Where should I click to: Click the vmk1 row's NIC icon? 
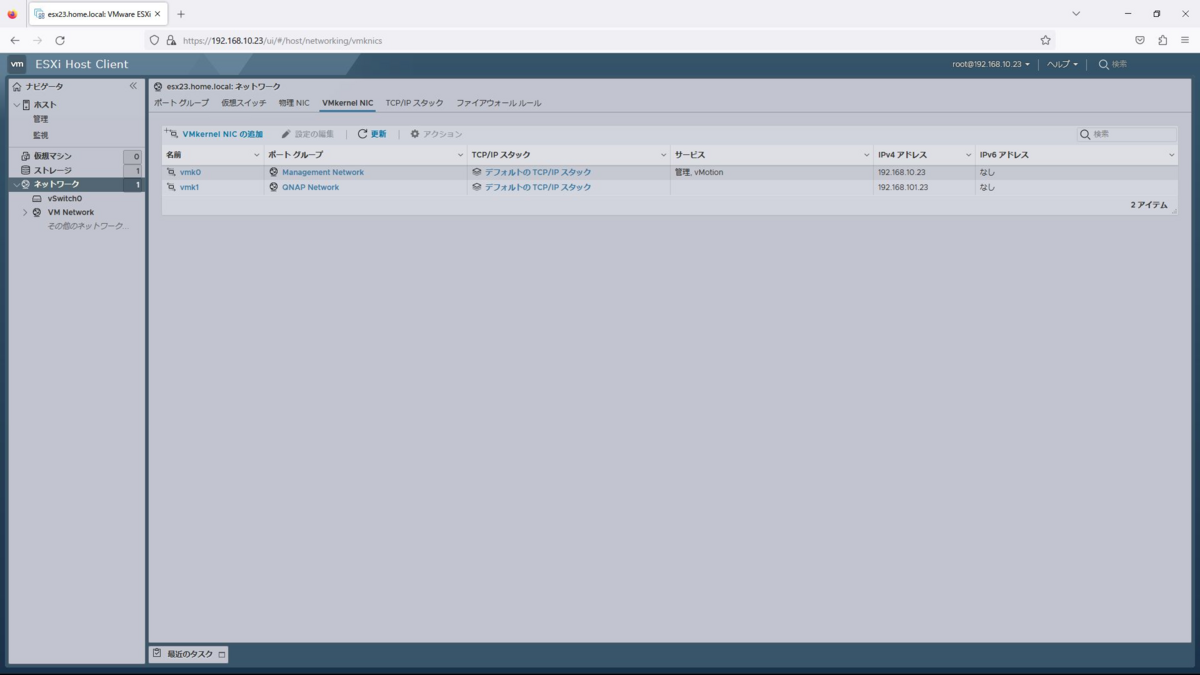(x=172, y=187)
